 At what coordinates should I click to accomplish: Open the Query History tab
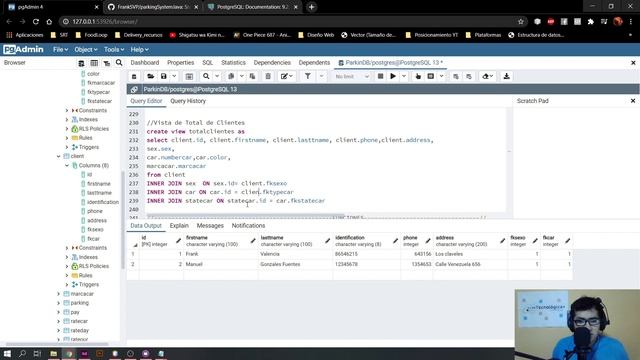point(188,101)
